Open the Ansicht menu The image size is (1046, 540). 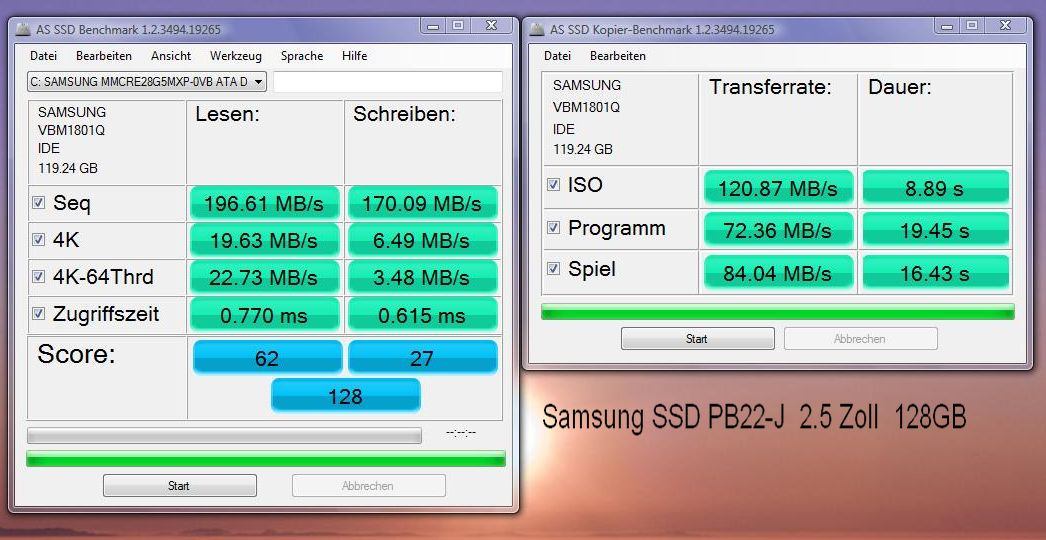171,56
